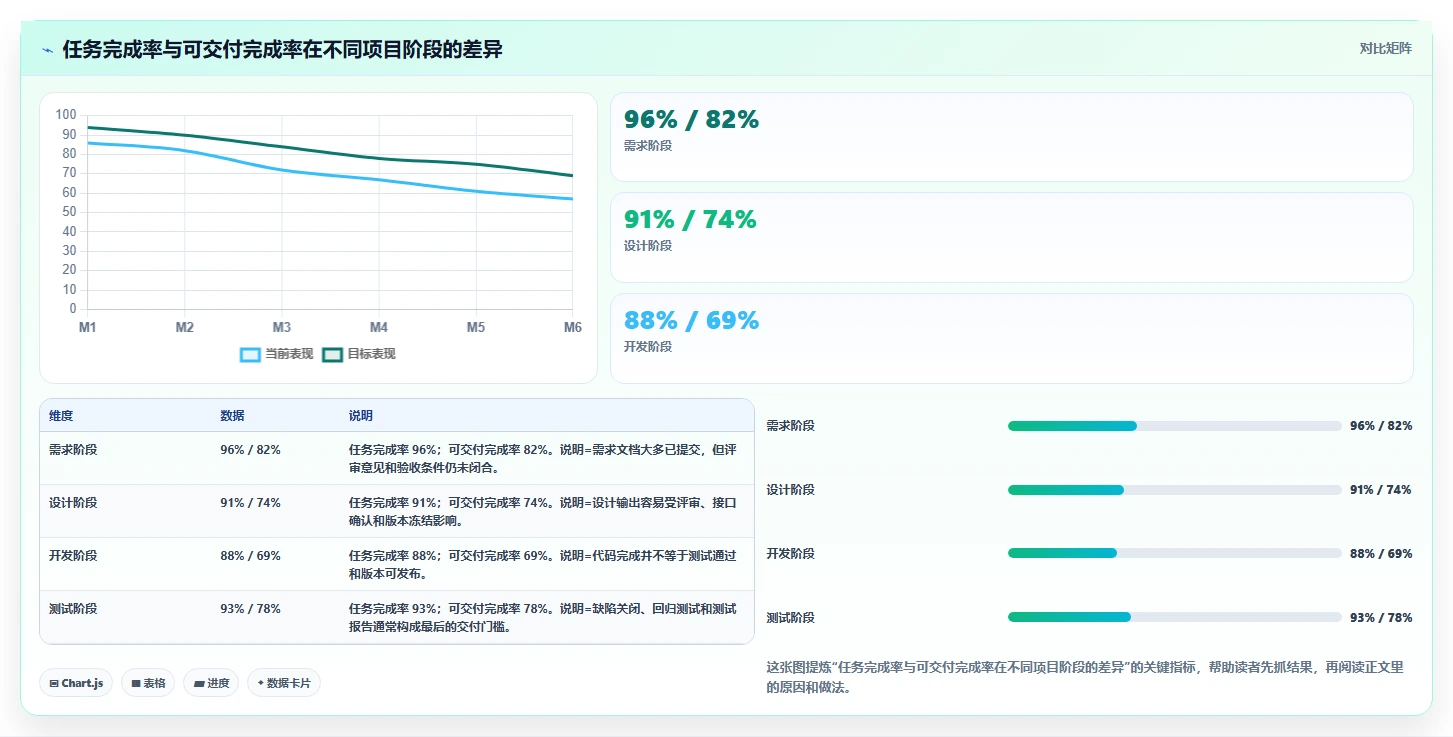
Task: Toggle the 目标表现 legend swatch
Action: 332,354
